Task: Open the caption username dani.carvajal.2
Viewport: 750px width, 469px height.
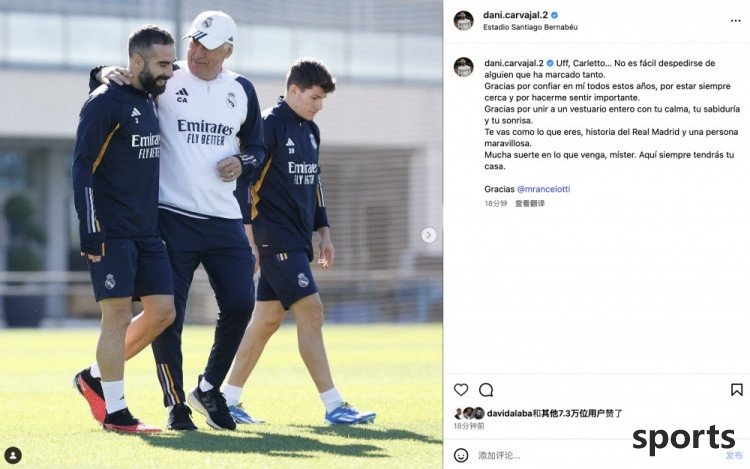Action: pyautogui.click(x=514, y=63)
